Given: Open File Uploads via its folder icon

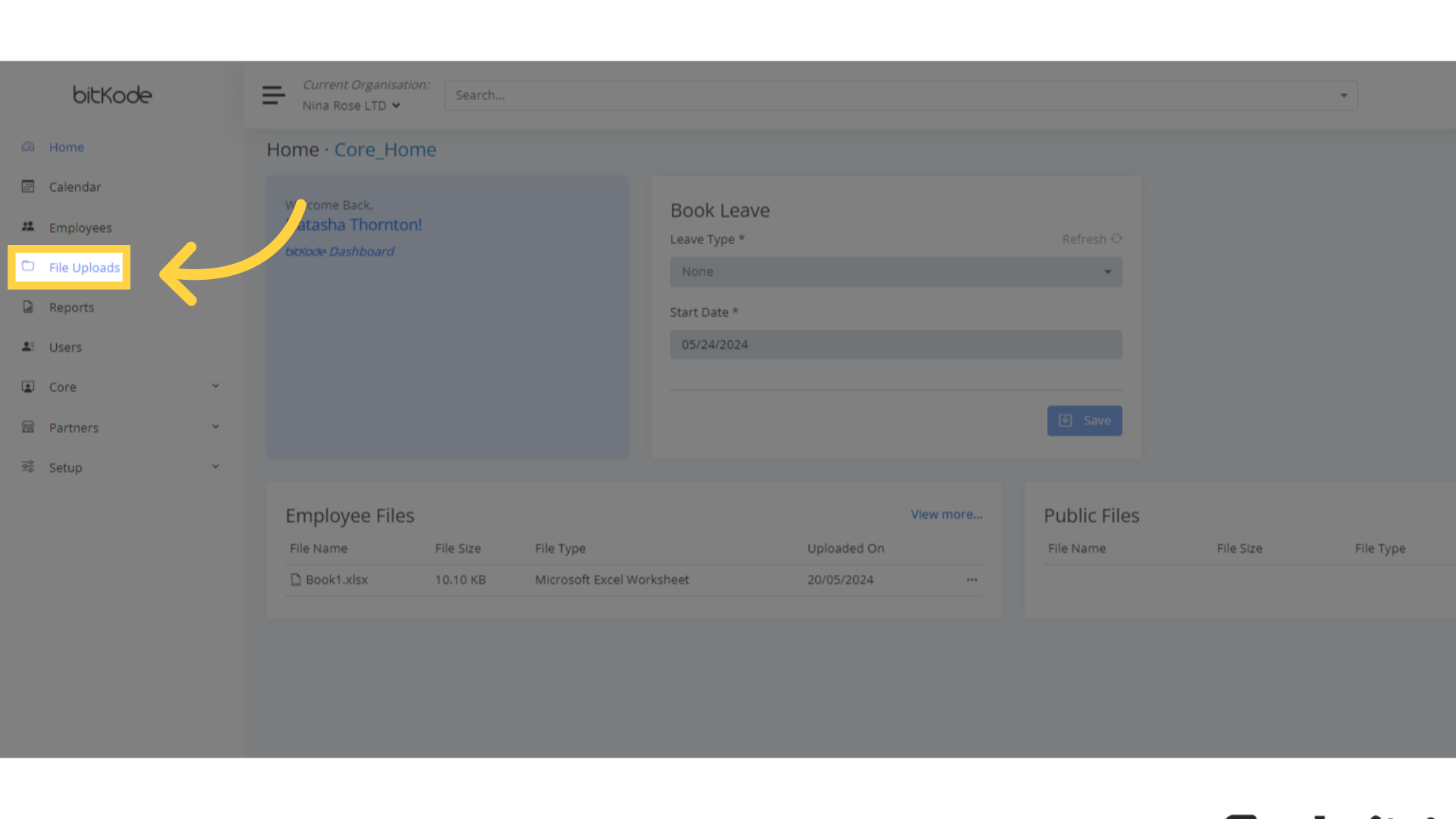Looking at the screenshot, I should click(x=27, y=267).
